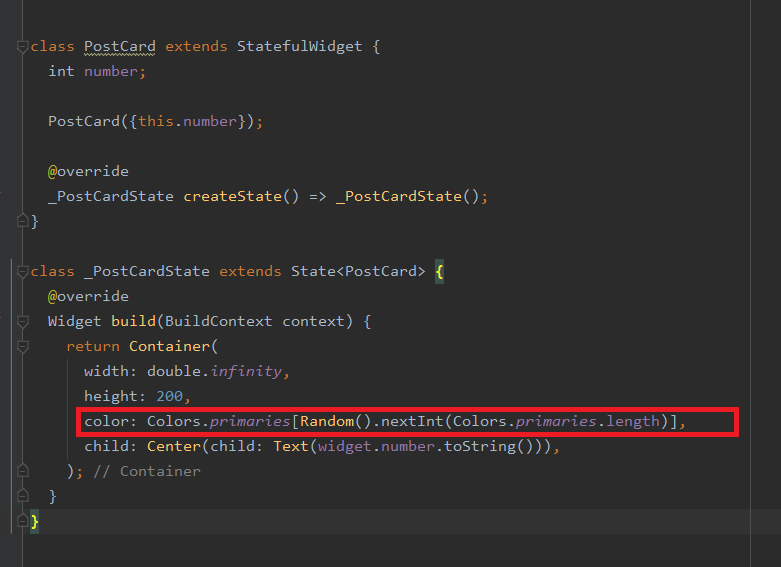Click State<PostCard> generic type
The height and width of the screenshot is (567, 781).
358,271
